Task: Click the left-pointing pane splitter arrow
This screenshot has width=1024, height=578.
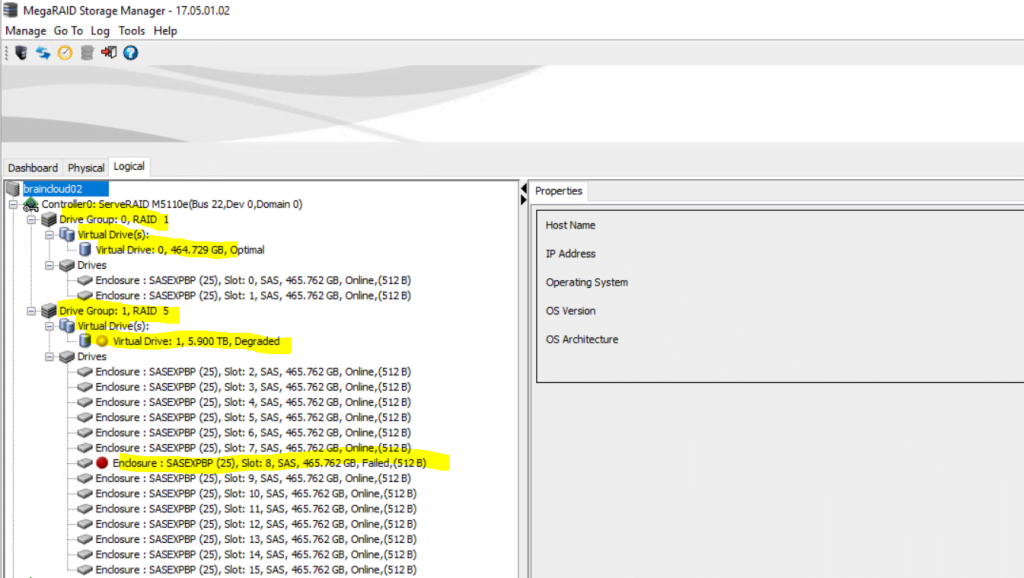Action: tap(524, 189)
